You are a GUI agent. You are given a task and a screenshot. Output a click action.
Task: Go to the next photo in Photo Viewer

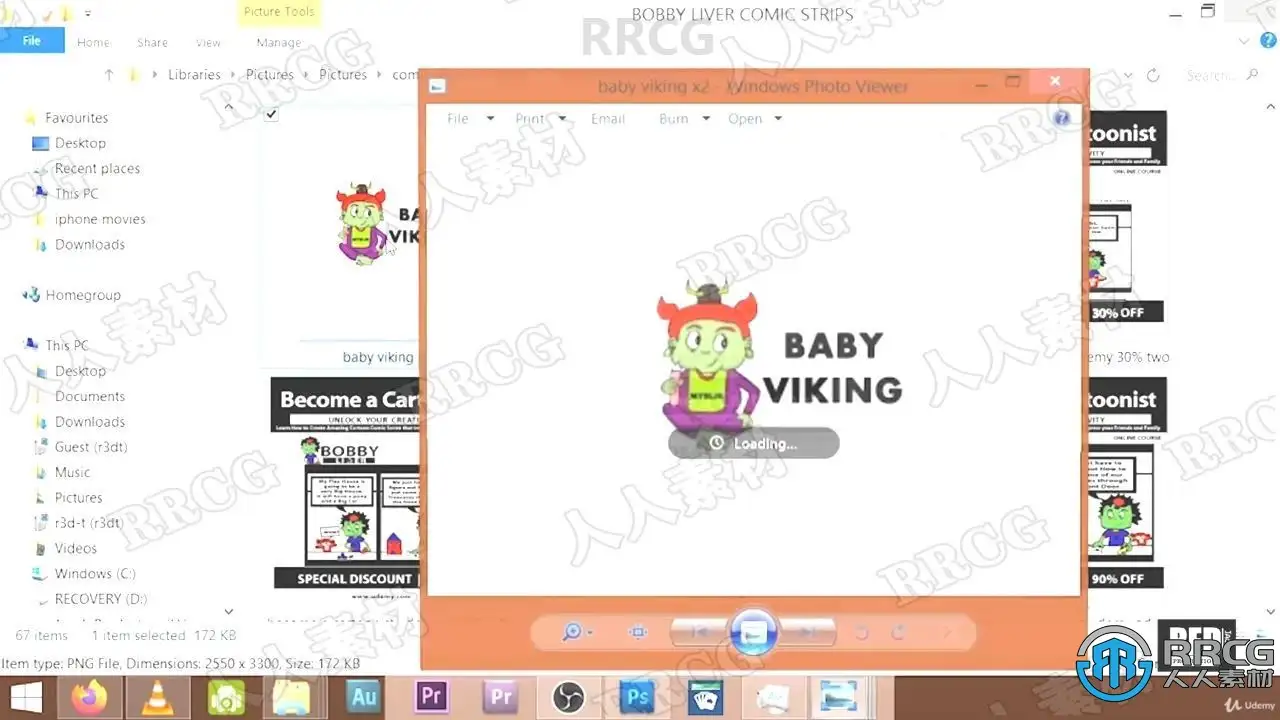pyautogui.click(x=808, y=632)
